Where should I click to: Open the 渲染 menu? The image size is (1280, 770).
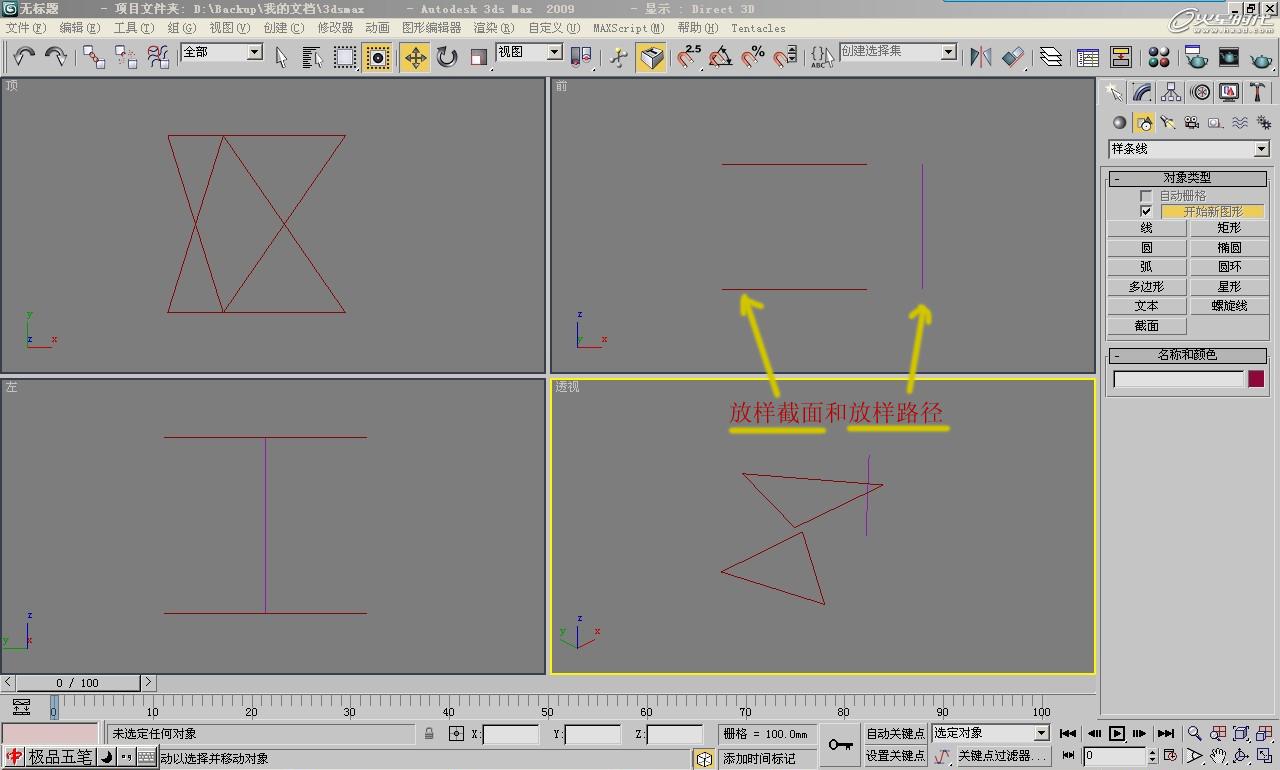click(493, 28)
